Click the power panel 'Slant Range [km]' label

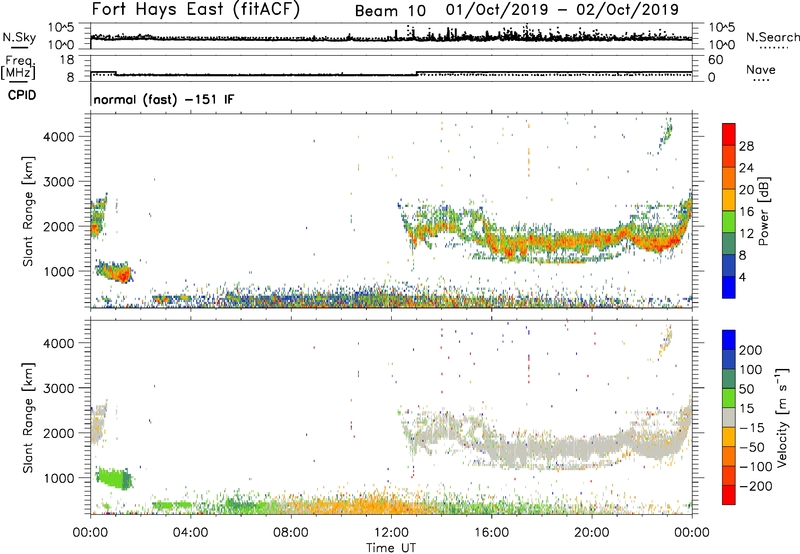click(28, 211)
